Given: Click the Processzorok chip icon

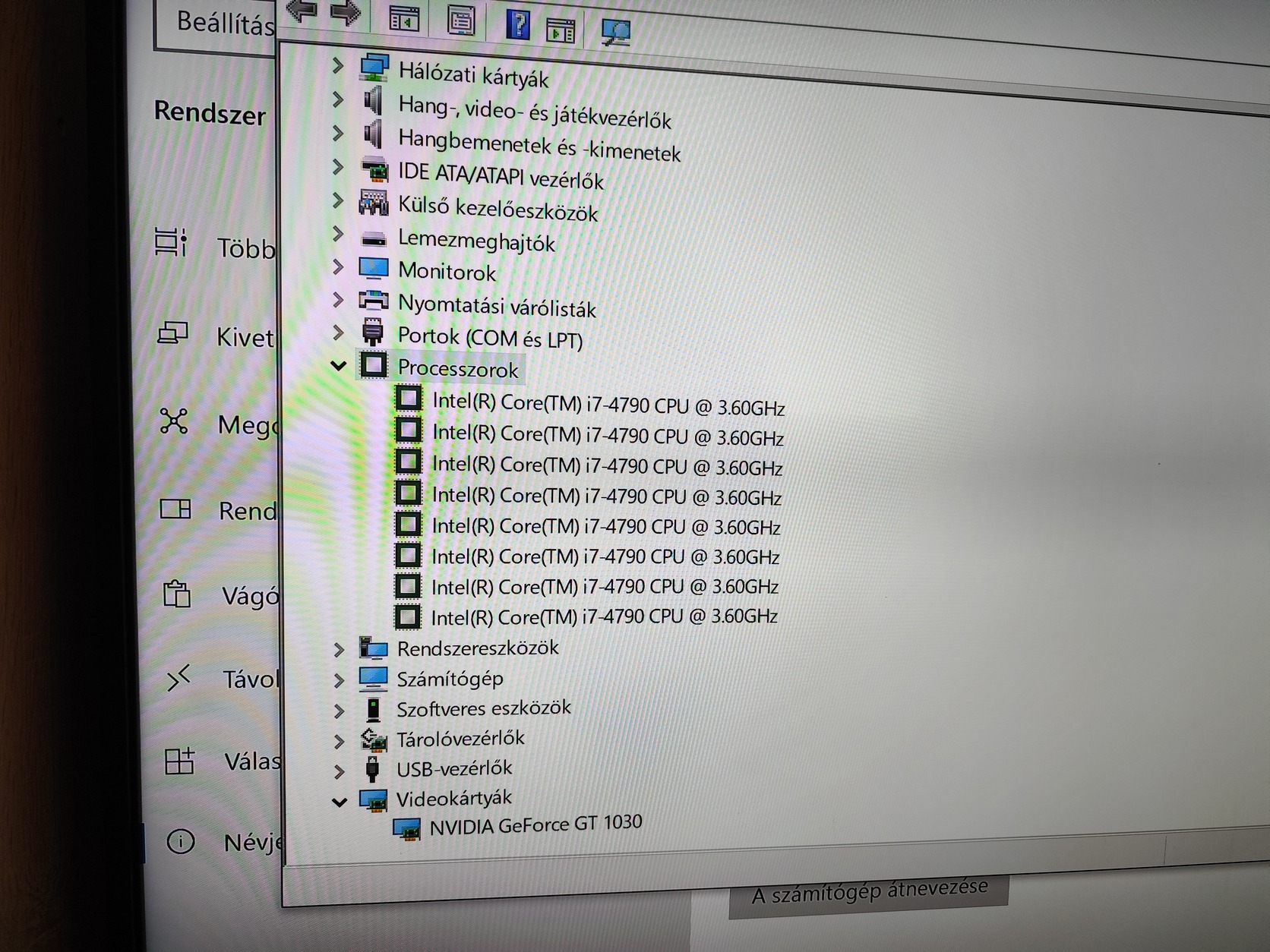Looking at the screenshot, I should pyautogui.click(x=373, y=365).
